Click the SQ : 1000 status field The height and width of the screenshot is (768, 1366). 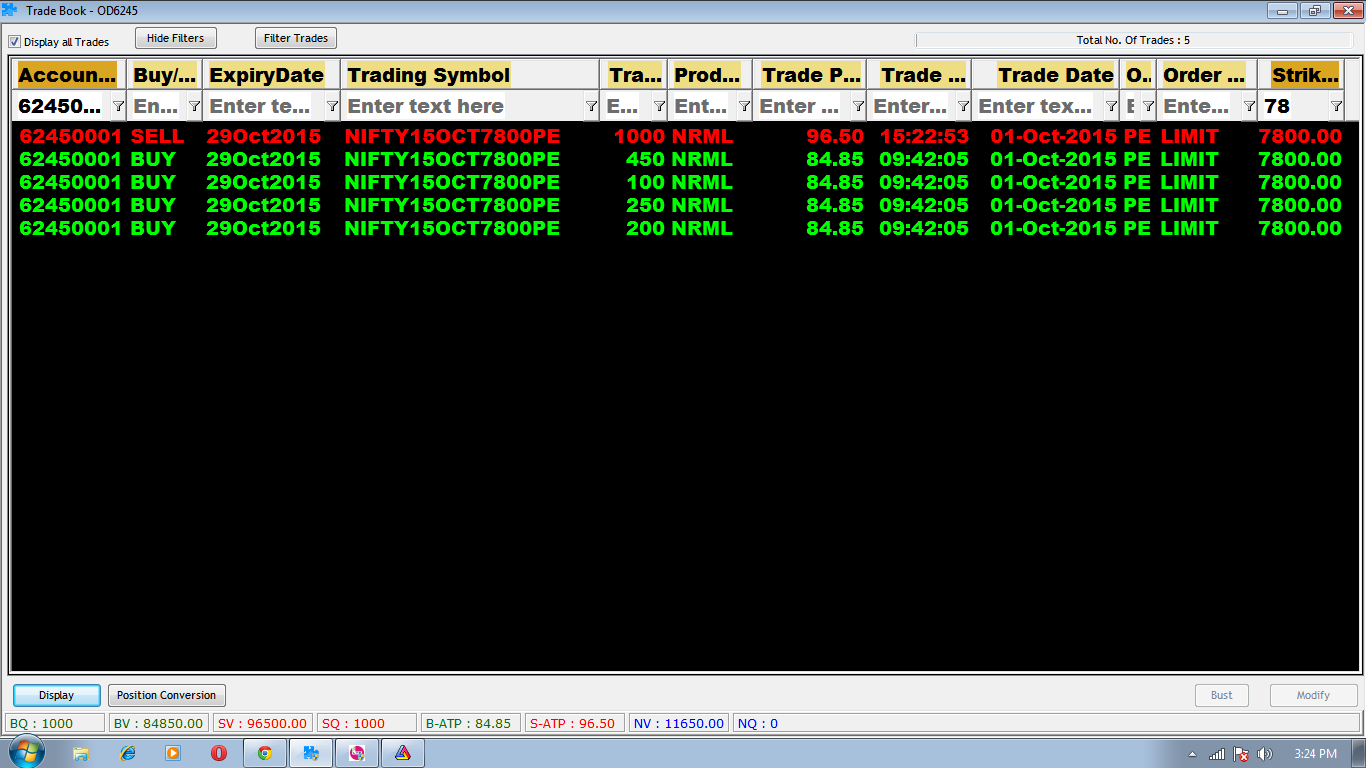click(x=367, y=723)
